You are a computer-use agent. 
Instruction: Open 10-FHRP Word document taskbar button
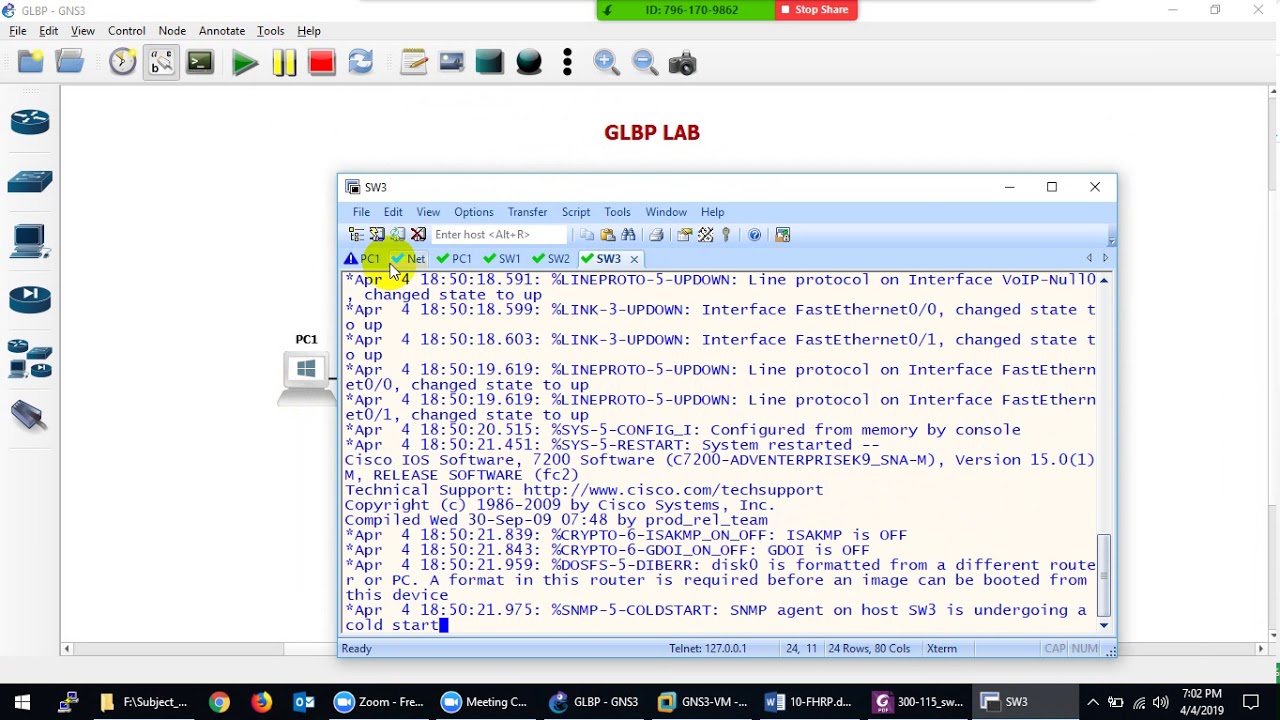[808, 702]
